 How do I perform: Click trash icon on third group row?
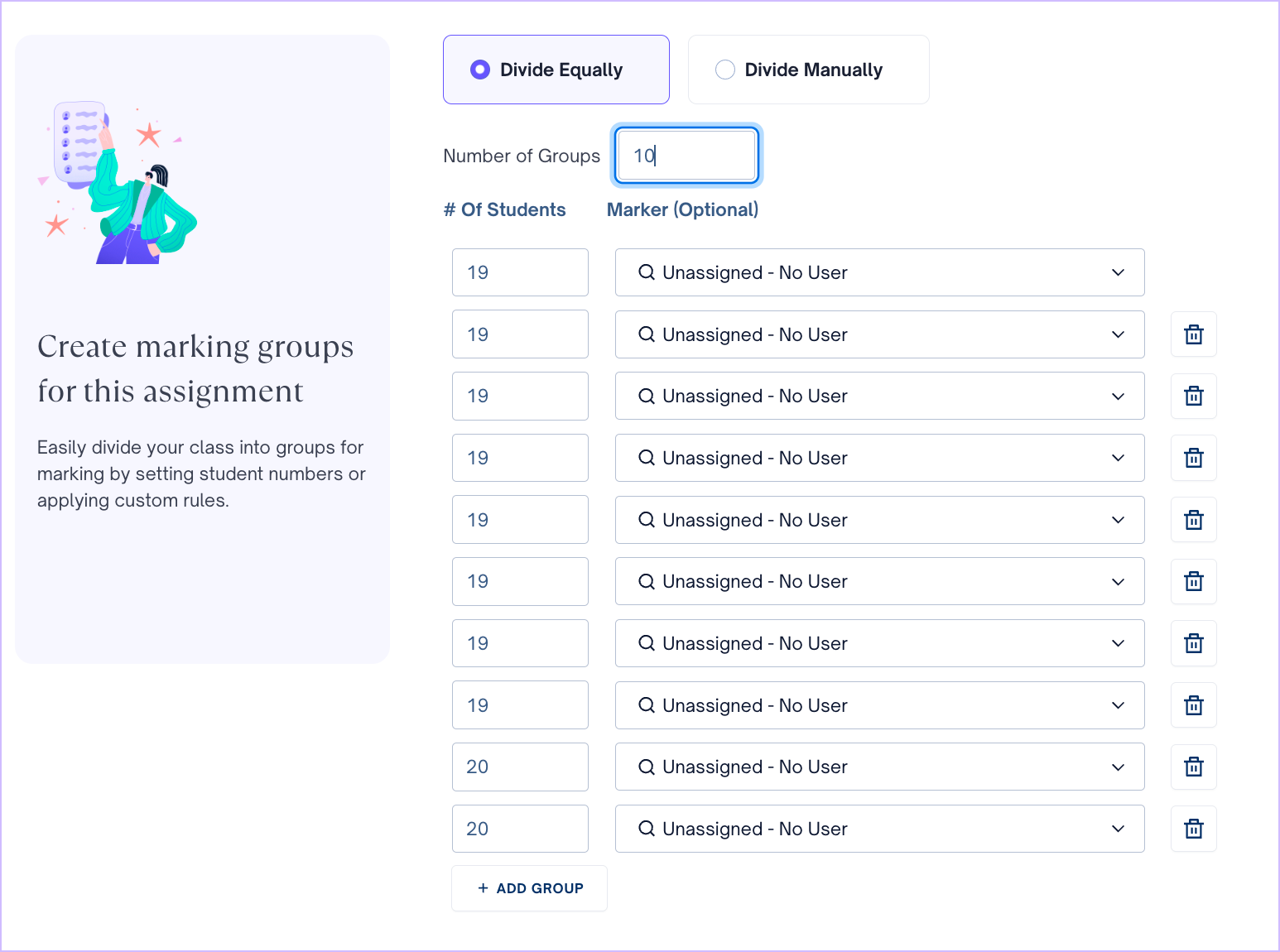pos(1193,396)
